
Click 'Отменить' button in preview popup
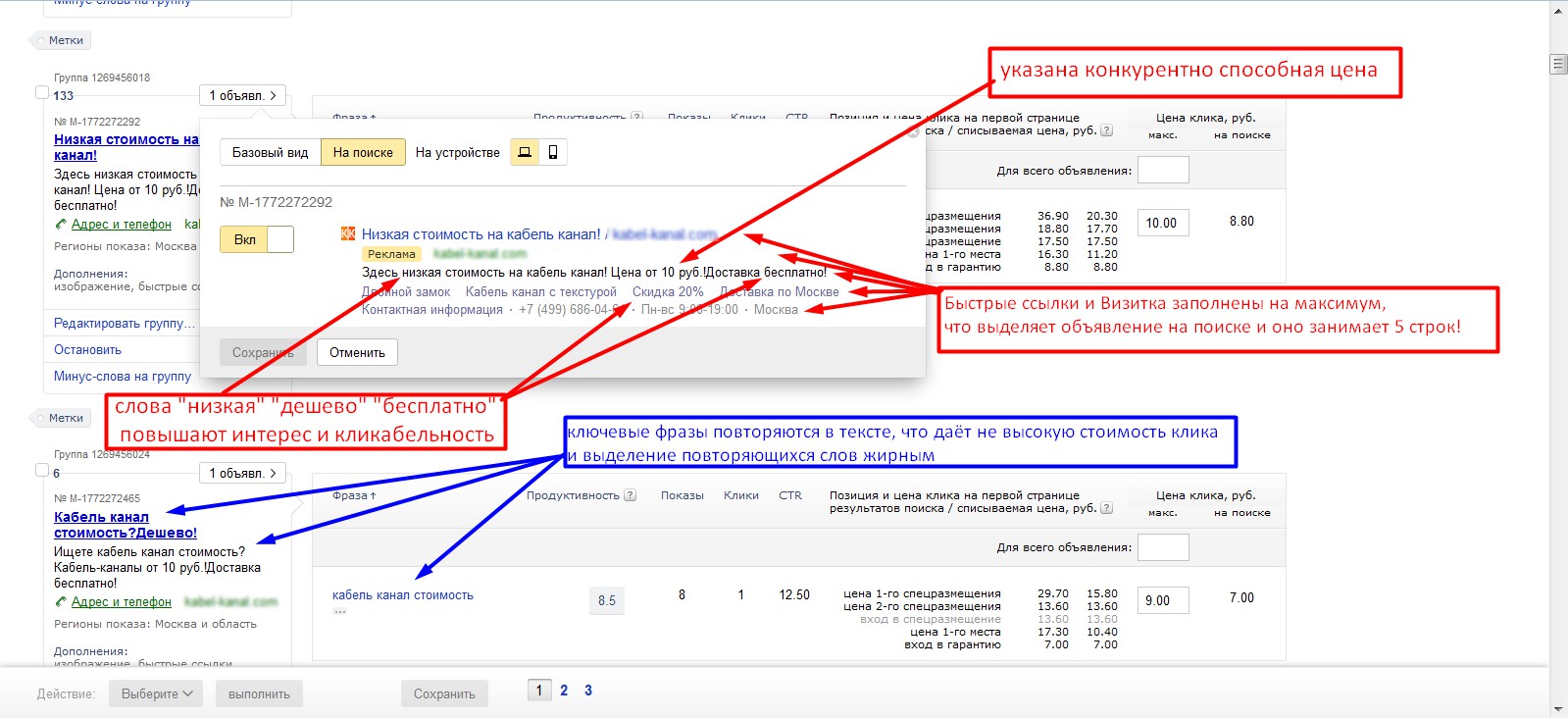click(357, 352)
